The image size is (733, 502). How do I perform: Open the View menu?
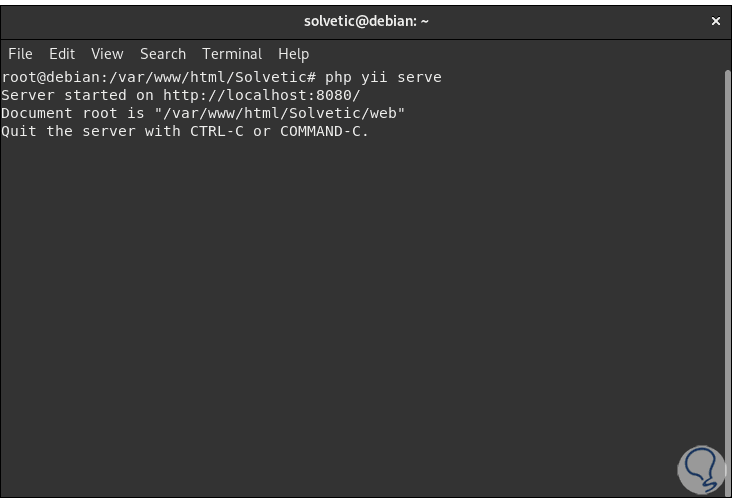click(x=107, y=54)
